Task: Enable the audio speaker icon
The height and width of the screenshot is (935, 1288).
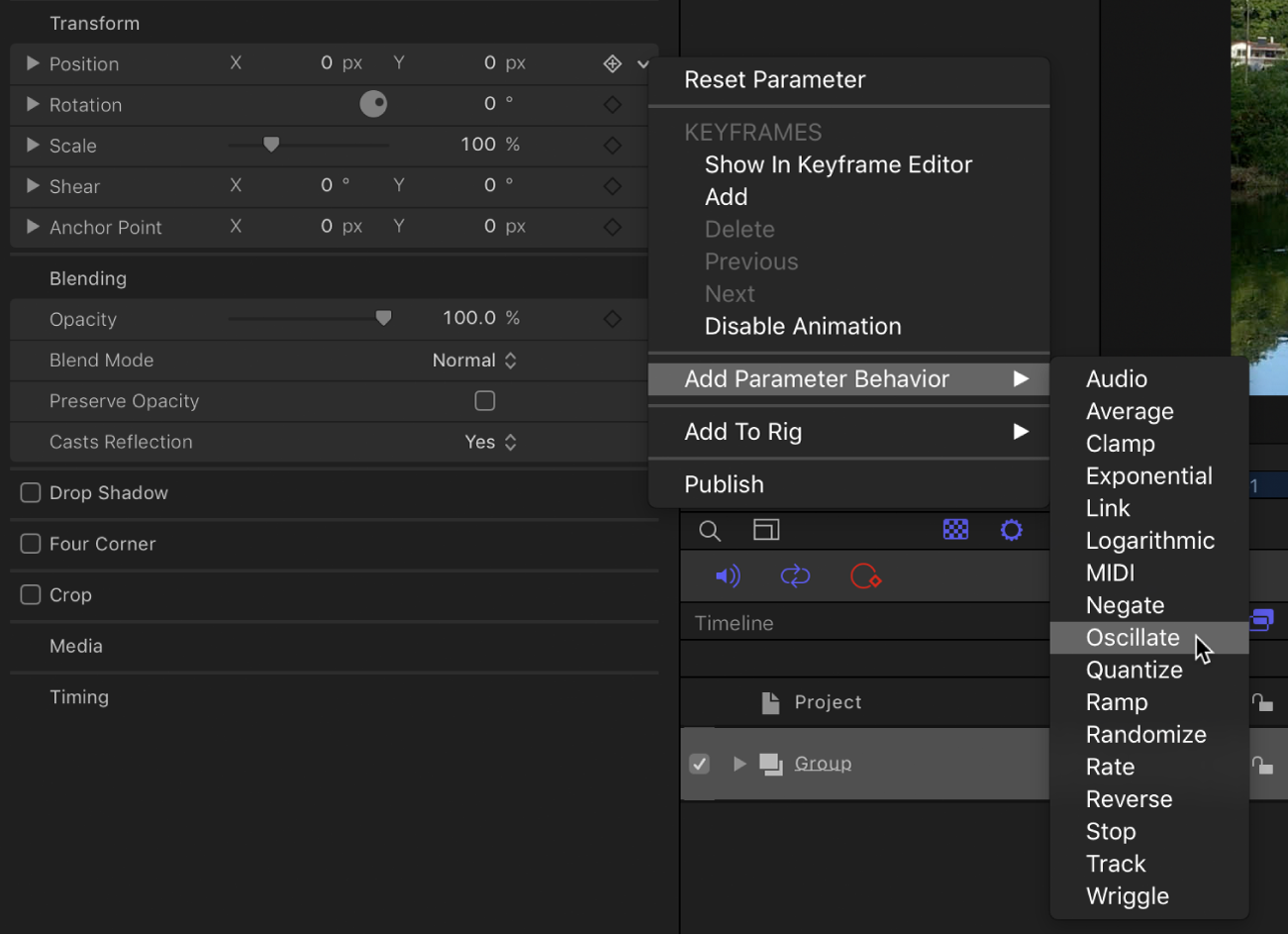Action: coord(729,575)
